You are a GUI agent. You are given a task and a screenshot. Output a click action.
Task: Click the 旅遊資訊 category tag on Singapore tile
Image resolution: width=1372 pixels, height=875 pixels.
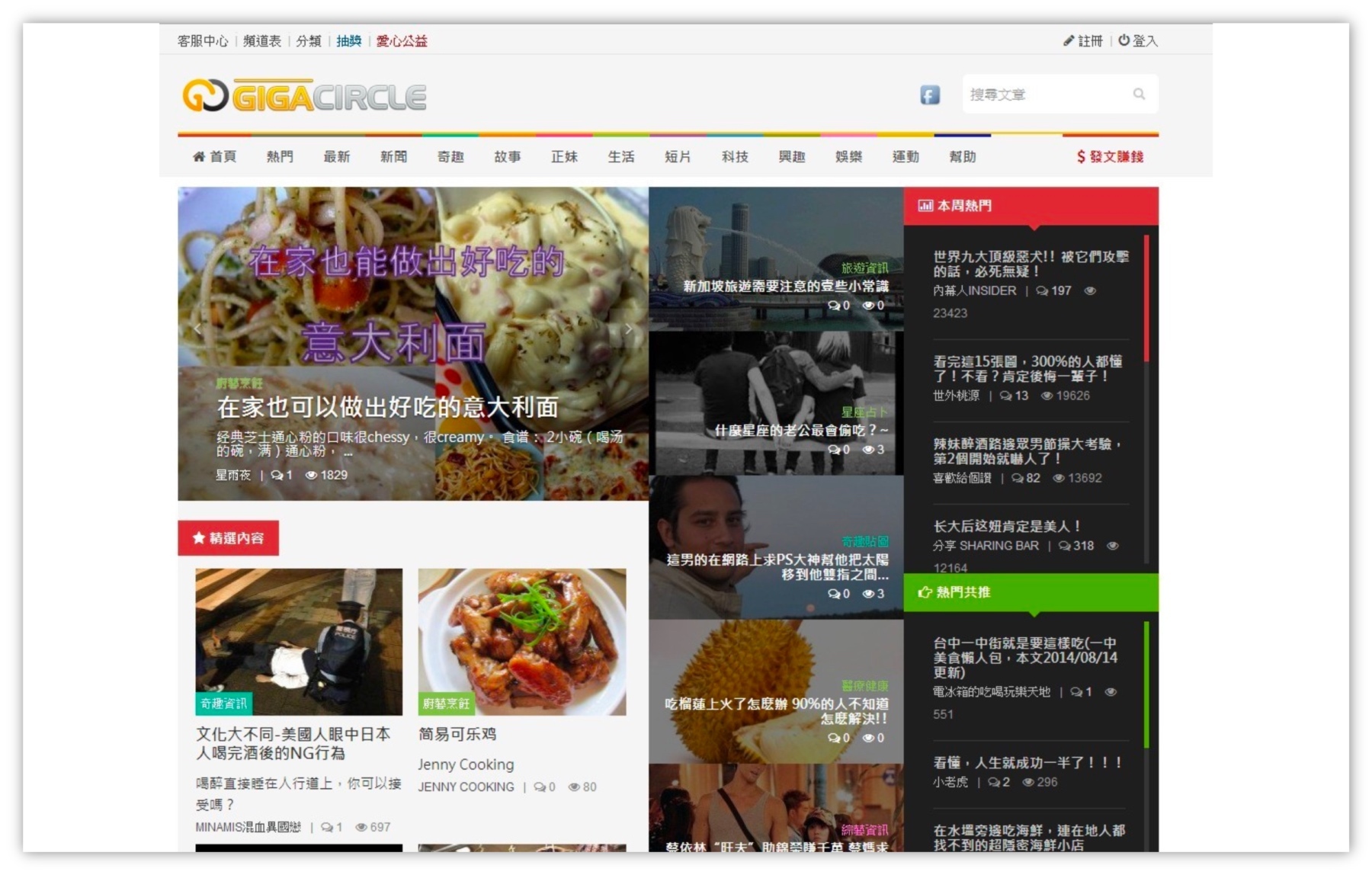(865, 268)
